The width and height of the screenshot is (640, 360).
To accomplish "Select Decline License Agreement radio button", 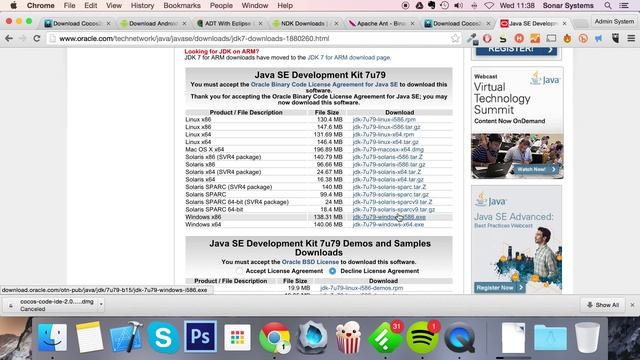I will (333, 271).
